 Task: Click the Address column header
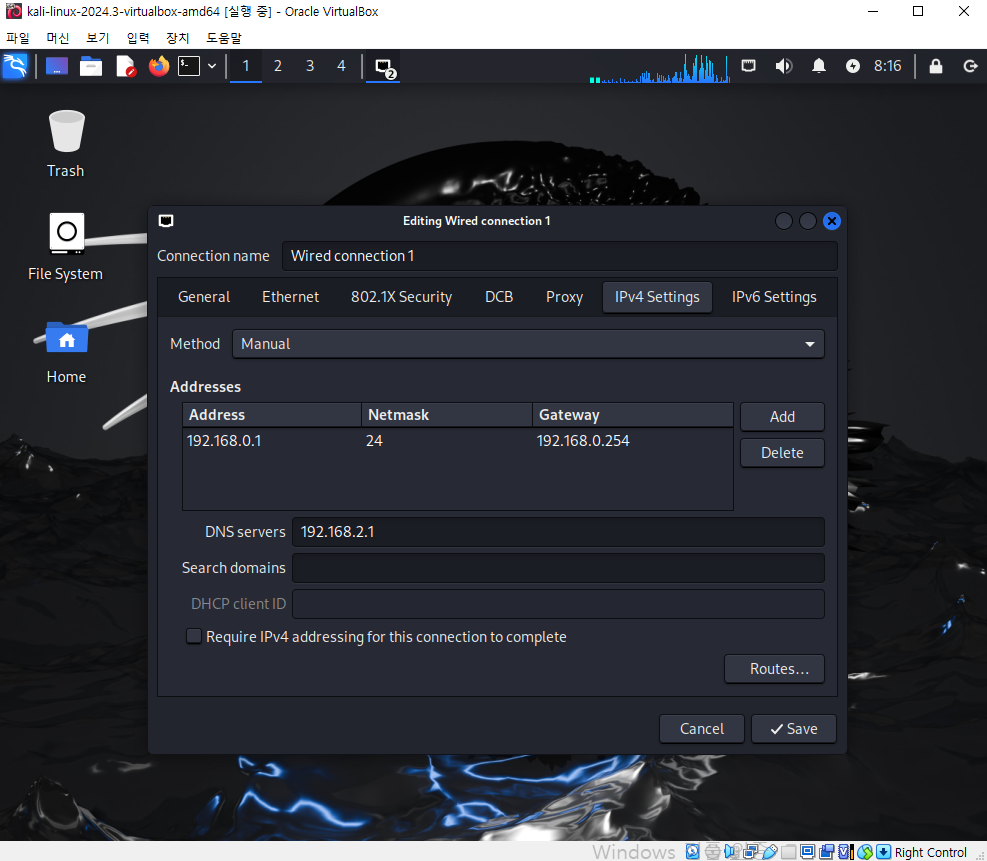[x=272, y=415]
